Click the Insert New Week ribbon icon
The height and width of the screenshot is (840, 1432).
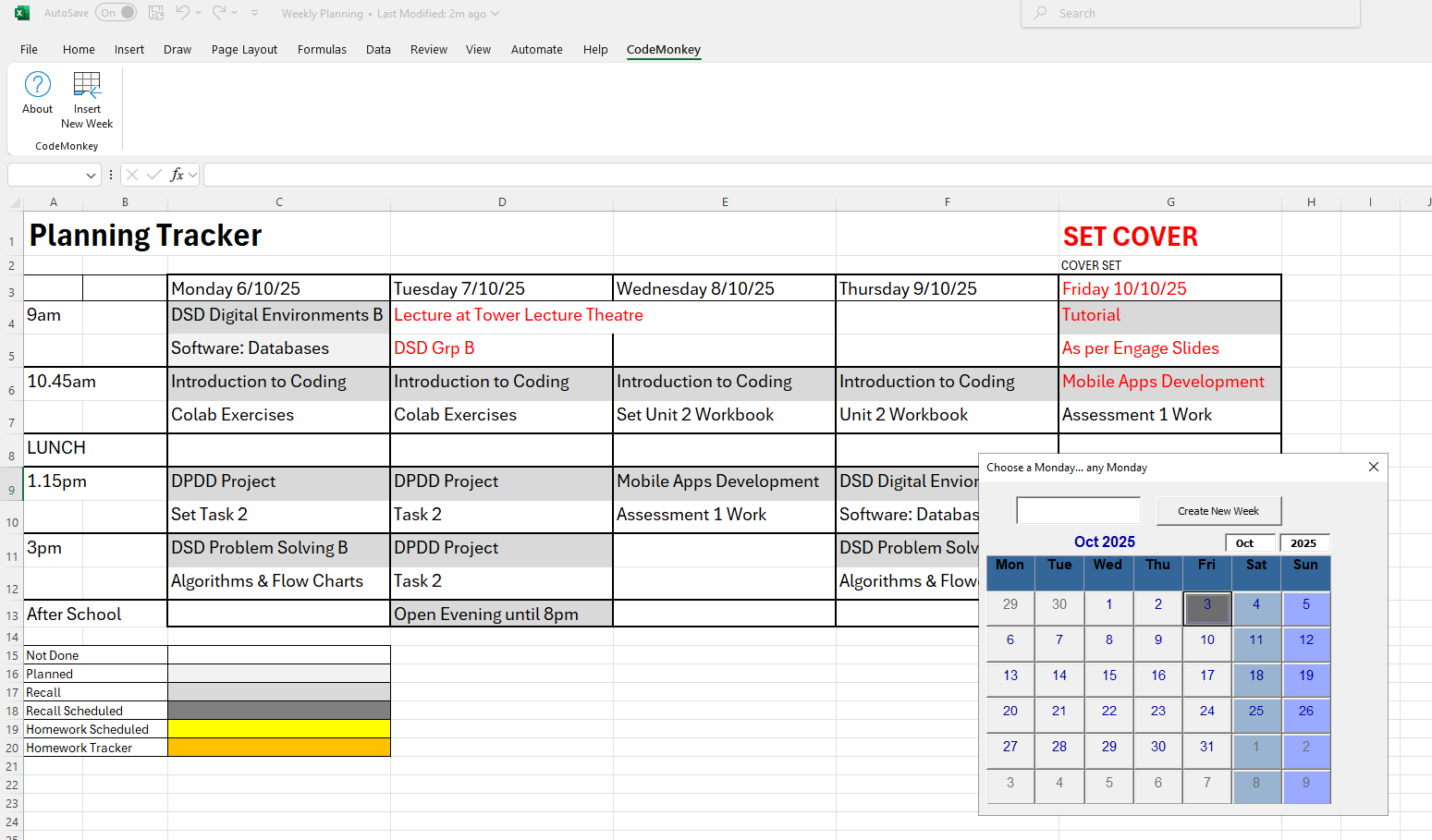point(87,85)
